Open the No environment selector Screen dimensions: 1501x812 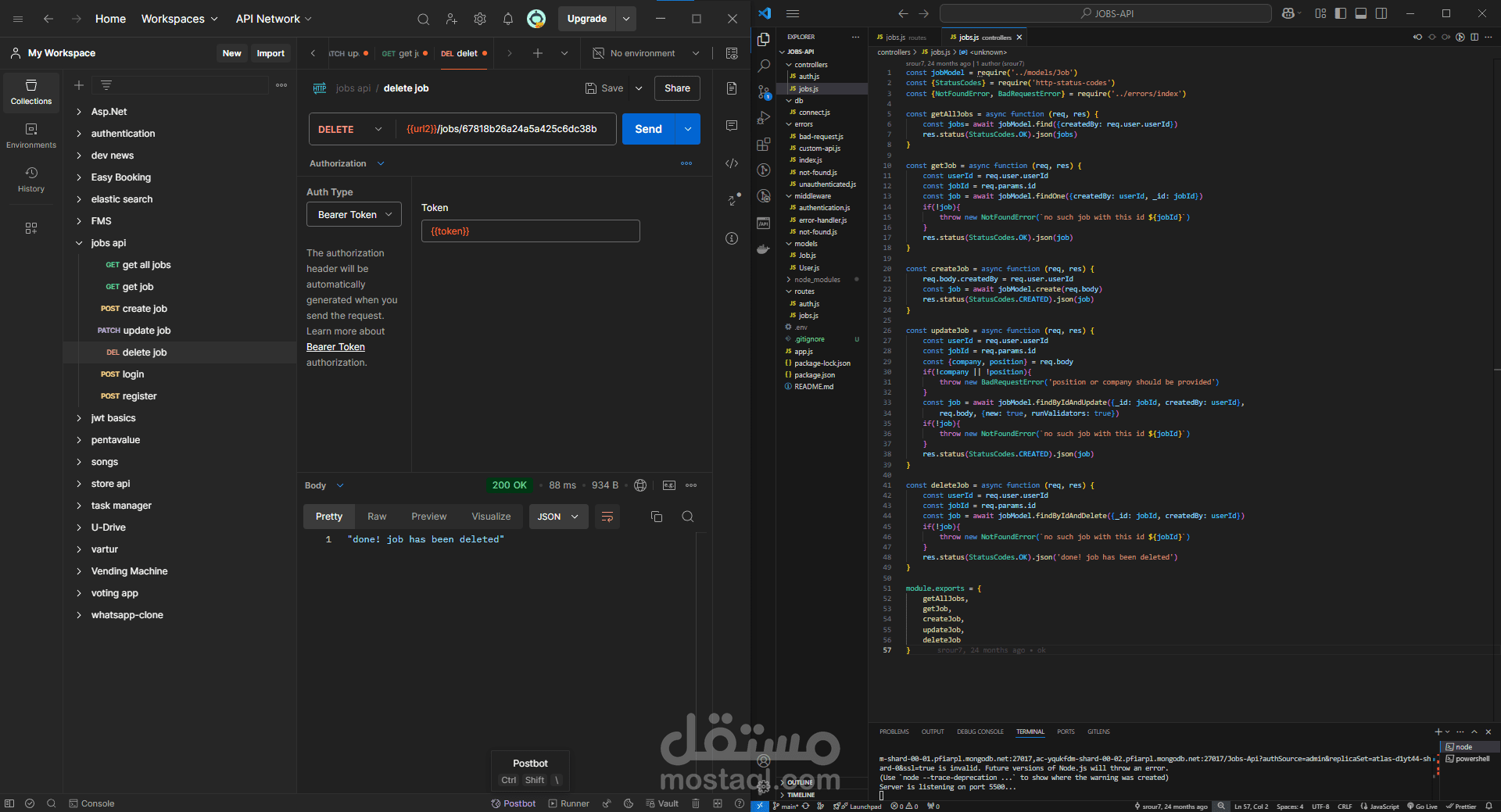coord(646,53)
